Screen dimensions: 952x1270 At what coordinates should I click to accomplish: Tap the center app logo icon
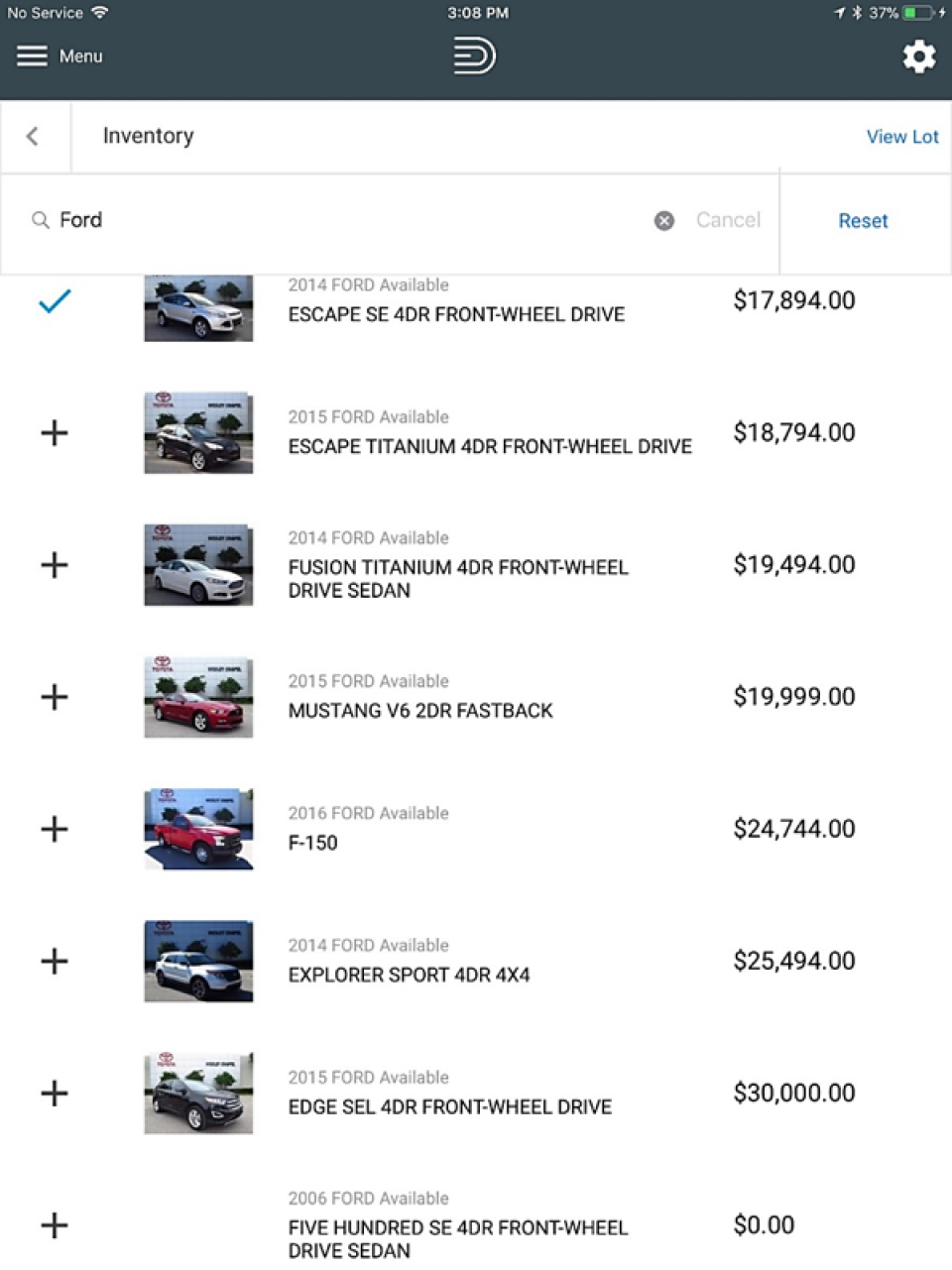click(475, 56)
